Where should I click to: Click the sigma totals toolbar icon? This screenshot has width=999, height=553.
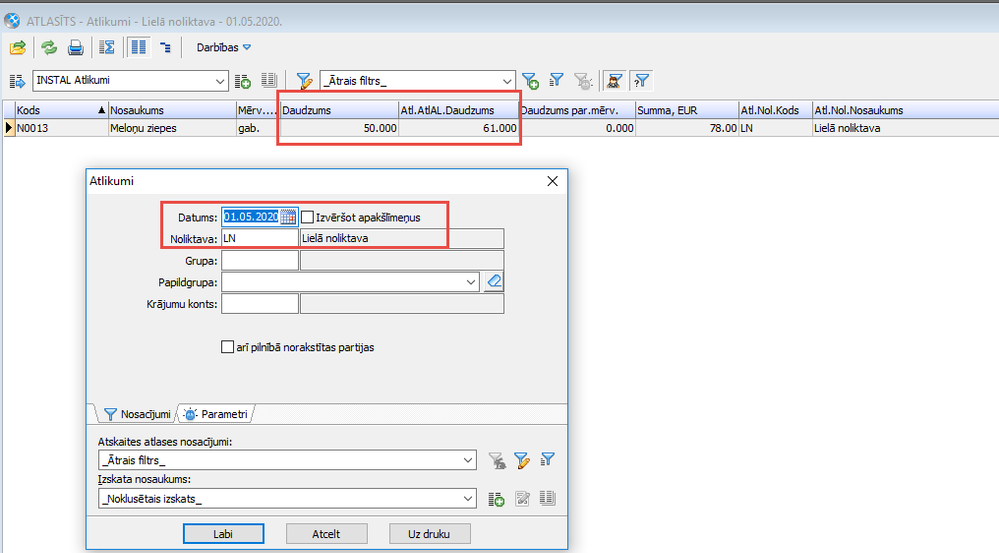tap(107, 47)
